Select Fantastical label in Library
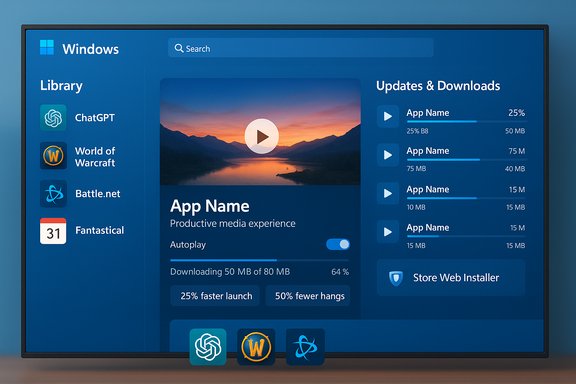This screenshot has width=576, height=384. pyautogui.click(x=100, y=230)
